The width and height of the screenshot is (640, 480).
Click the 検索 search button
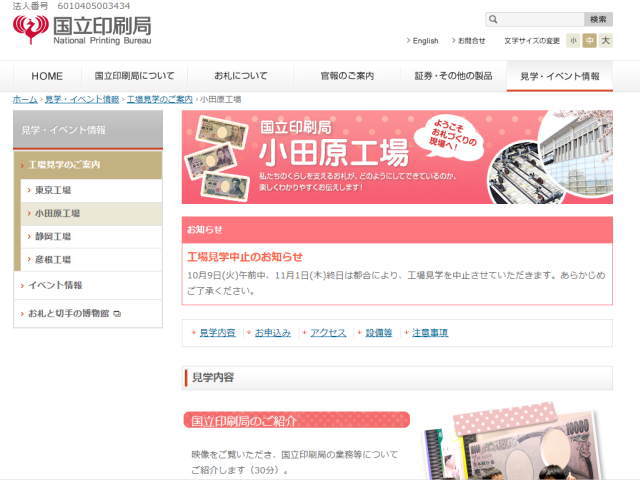(598, 19)
